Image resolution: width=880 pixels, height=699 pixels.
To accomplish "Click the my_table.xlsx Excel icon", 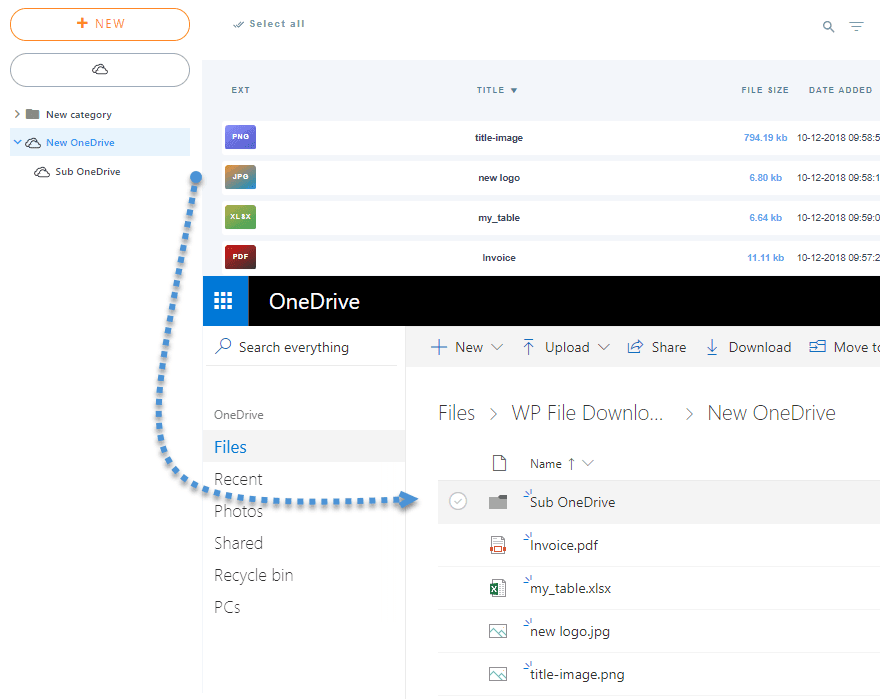I will tap(498, 588).
